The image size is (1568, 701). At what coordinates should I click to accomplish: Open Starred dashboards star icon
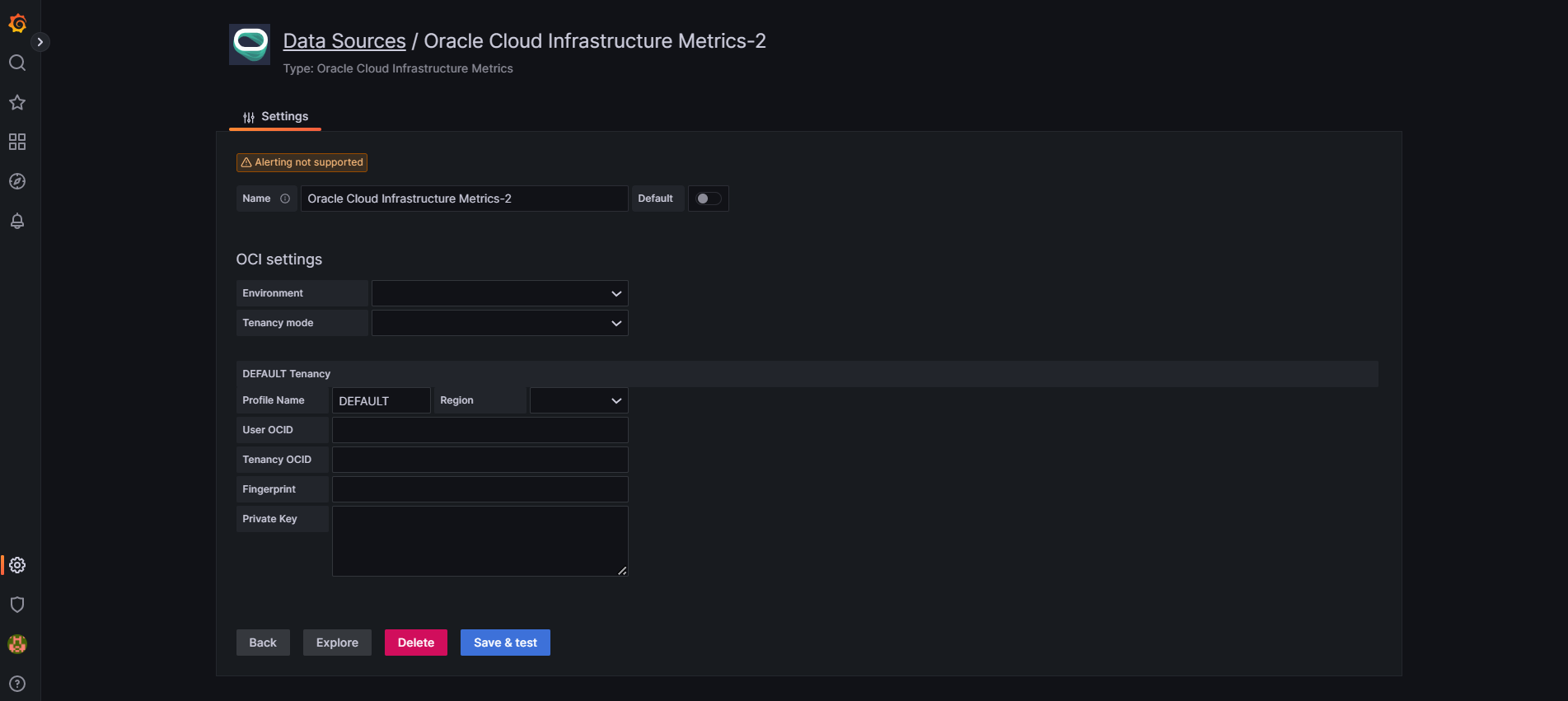(x=17, y=102)
